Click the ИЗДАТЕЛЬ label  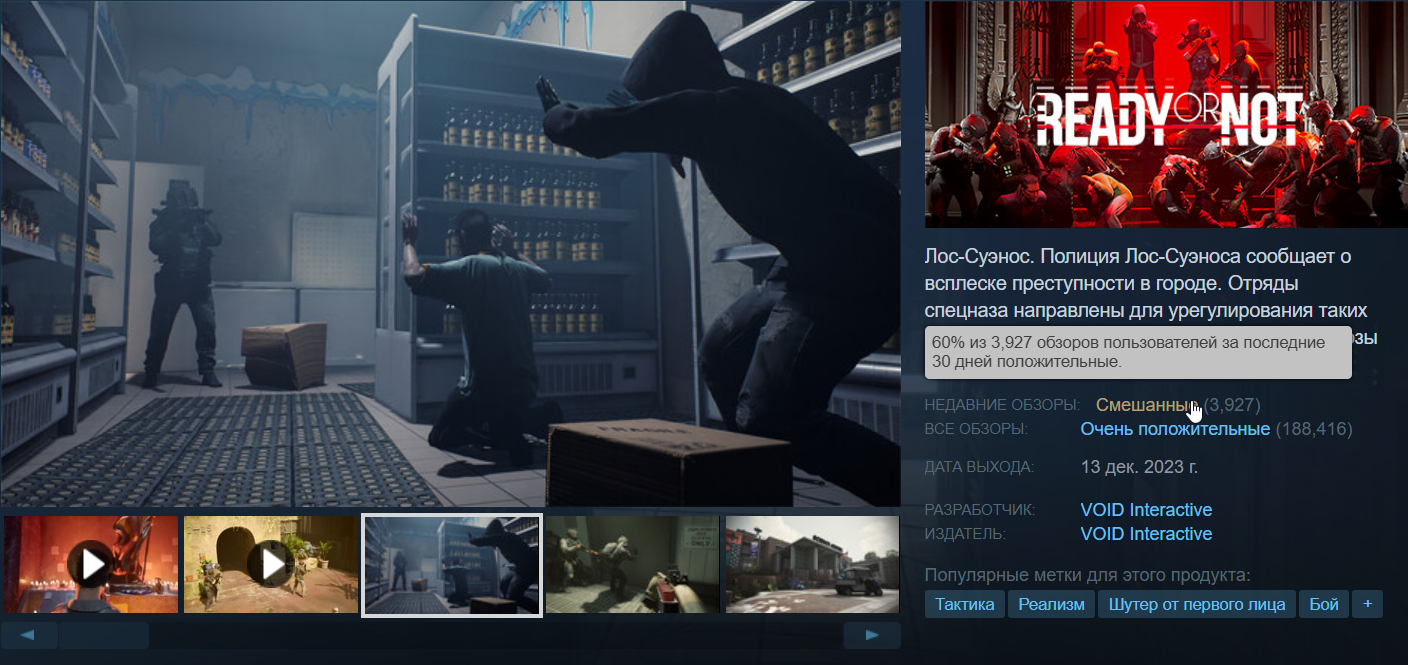click(965, 534)
